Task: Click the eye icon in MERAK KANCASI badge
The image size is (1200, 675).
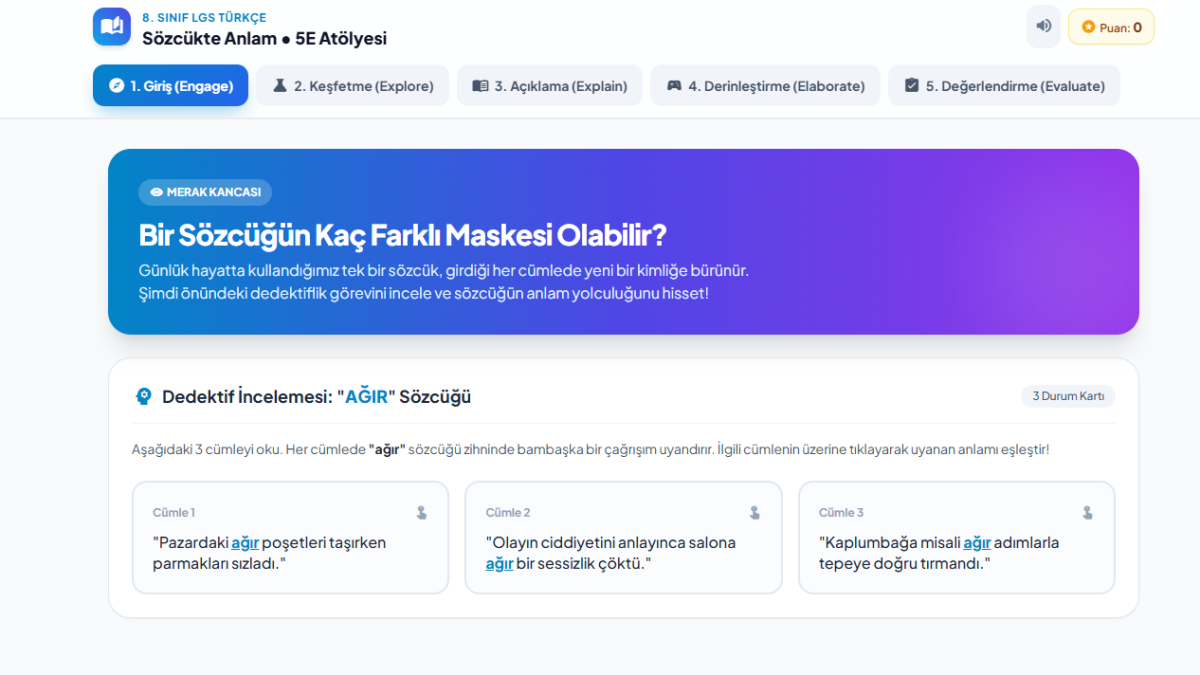Action: pyautogui.click(x=156, y=192)
